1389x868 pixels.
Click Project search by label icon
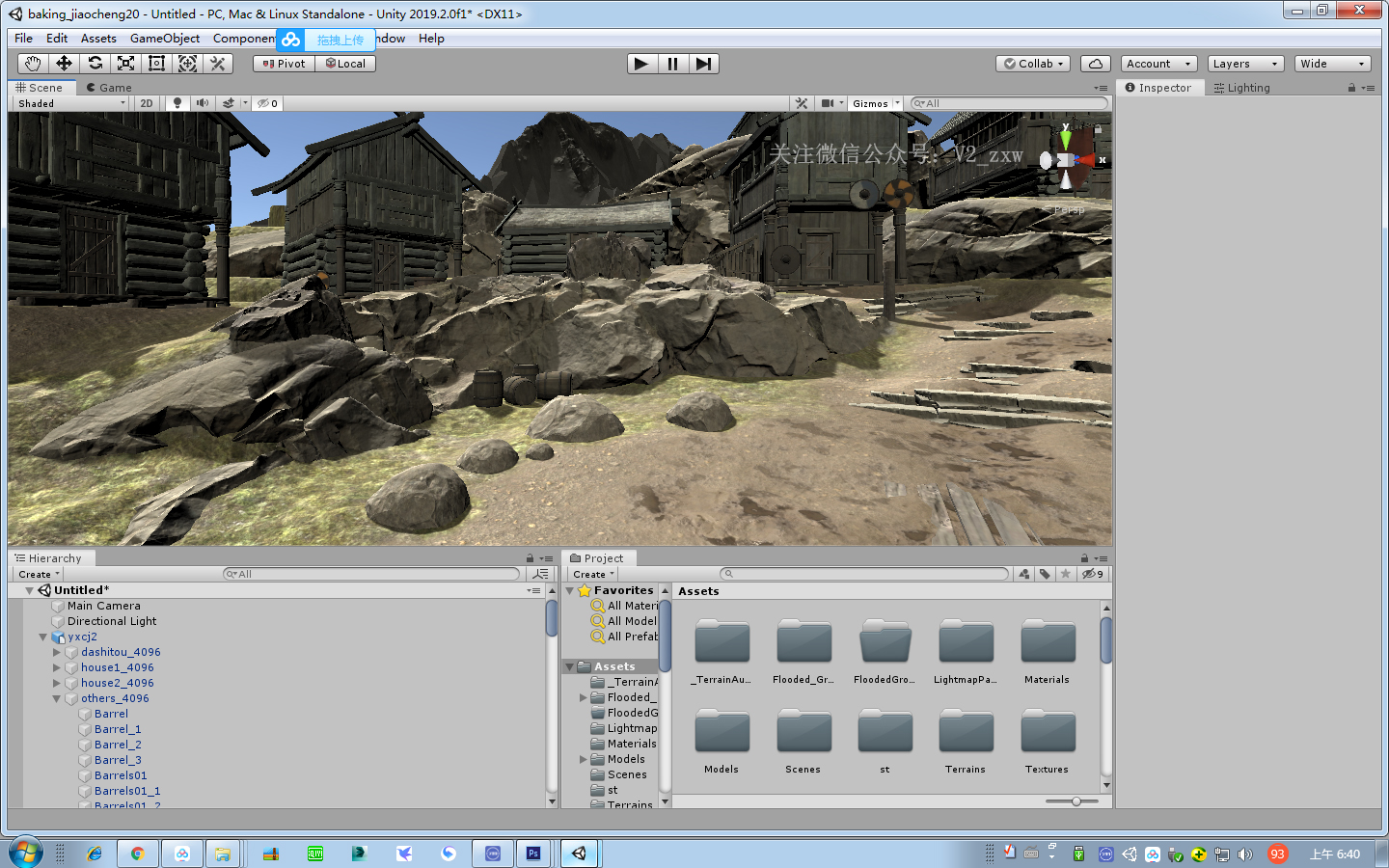(1045, 574)
